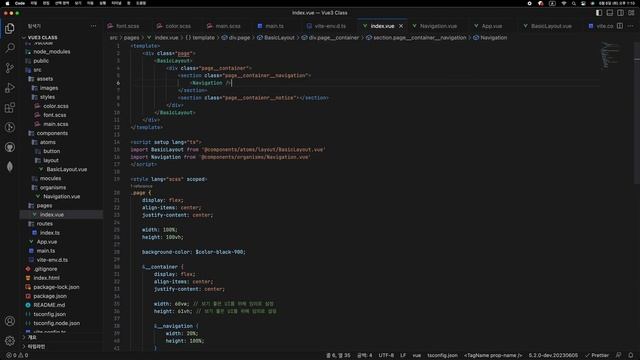
Task: Click the 5.2.0-dev TypeScript version status item
Action: point(553,355)
